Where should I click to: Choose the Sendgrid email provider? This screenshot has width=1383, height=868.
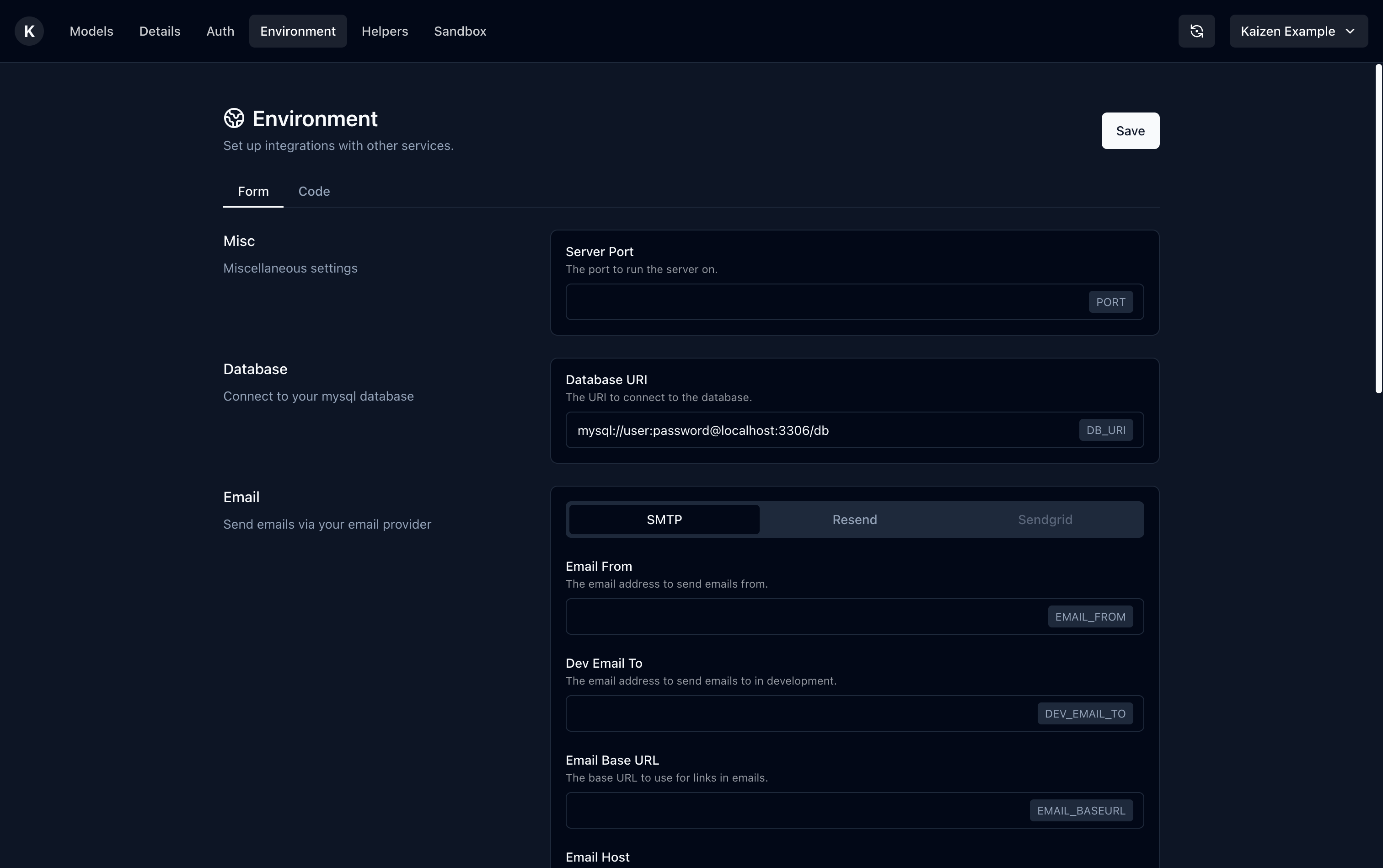1044,520
